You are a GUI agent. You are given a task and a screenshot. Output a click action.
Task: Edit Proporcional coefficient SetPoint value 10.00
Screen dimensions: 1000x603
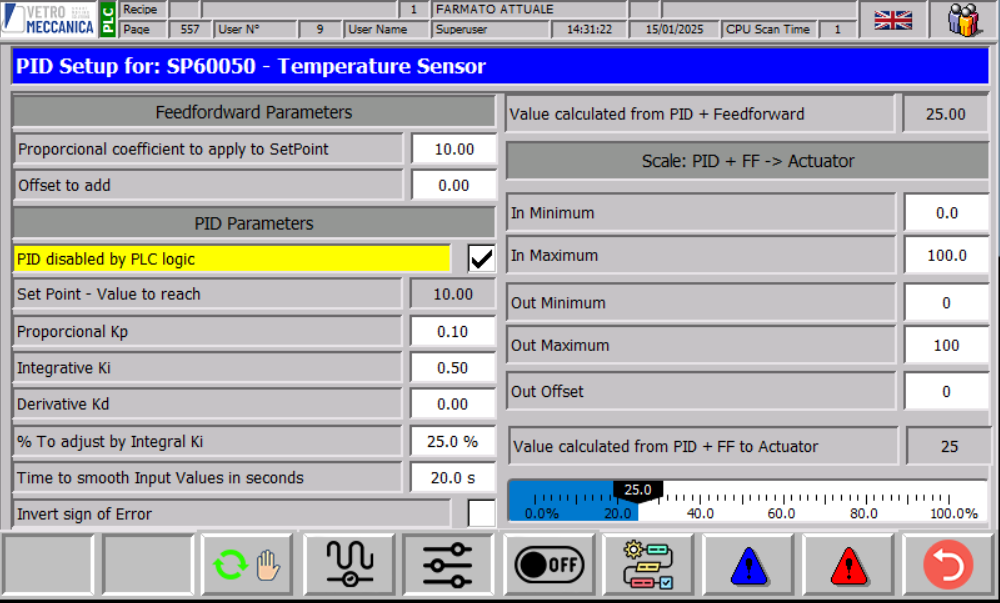[x=454, y=149]
